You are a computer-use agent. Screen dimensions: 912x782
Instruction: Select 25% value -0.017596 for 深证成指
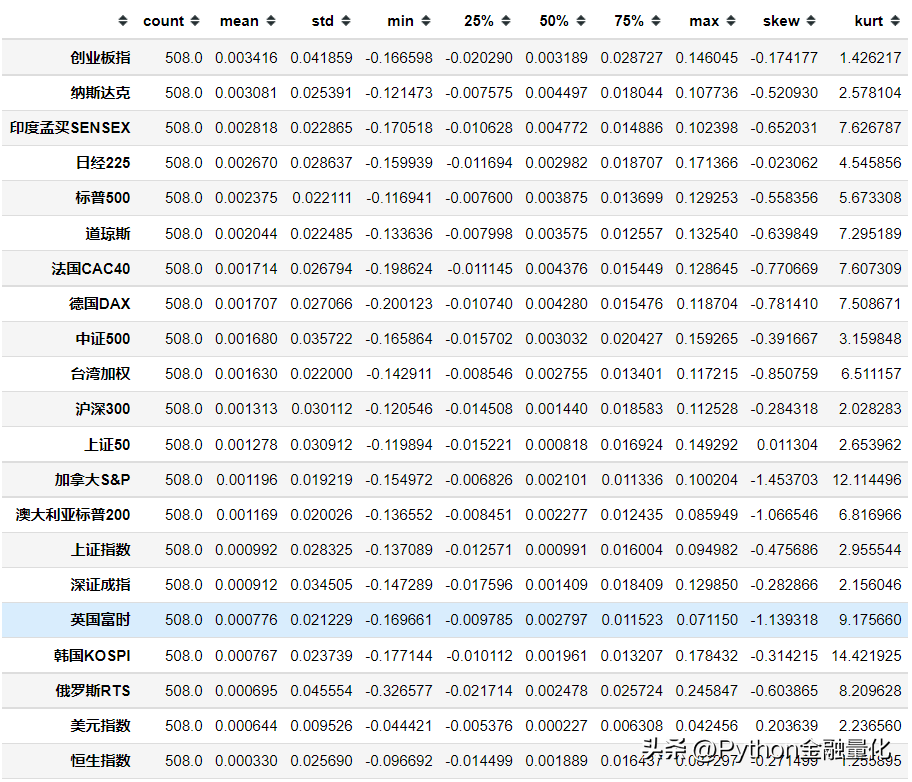(479, 585)
